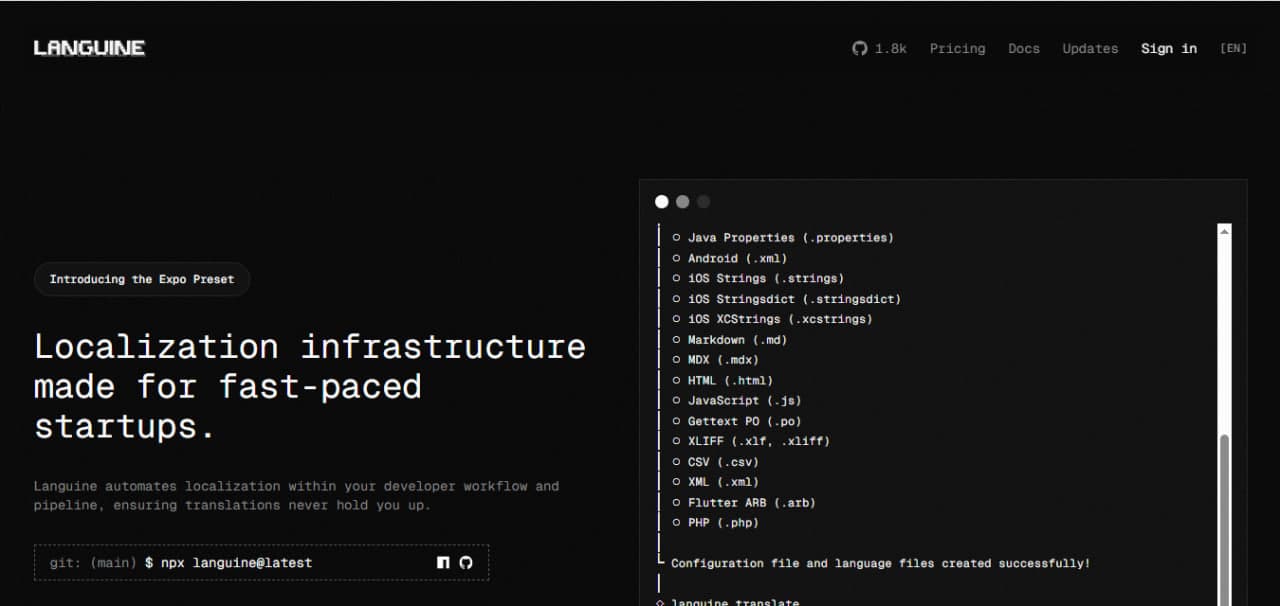Click the terminal scrollbar up arrow
Image resolution: width=1280 pixels, height=606 pixels.
1224,232
